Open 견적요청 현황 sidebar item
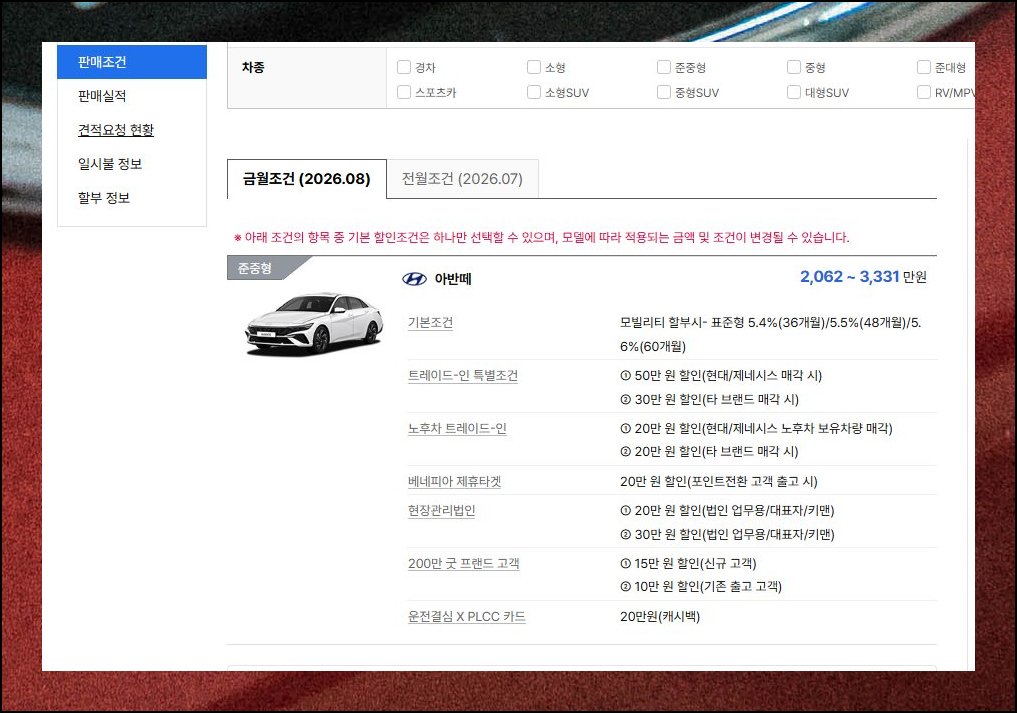The width and height of the screenshot is (1017, 713). [x=115, y=130]
